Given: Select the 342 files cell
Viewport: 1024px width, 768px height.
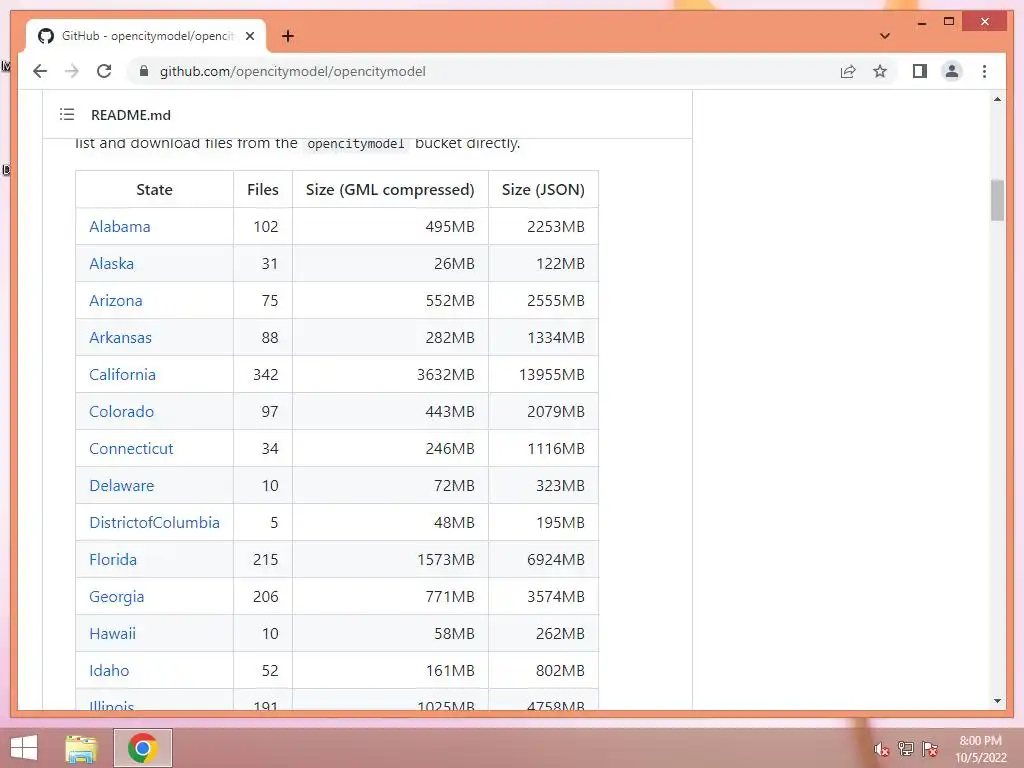Looking at the screenshot, I should (x=263, y=375).
